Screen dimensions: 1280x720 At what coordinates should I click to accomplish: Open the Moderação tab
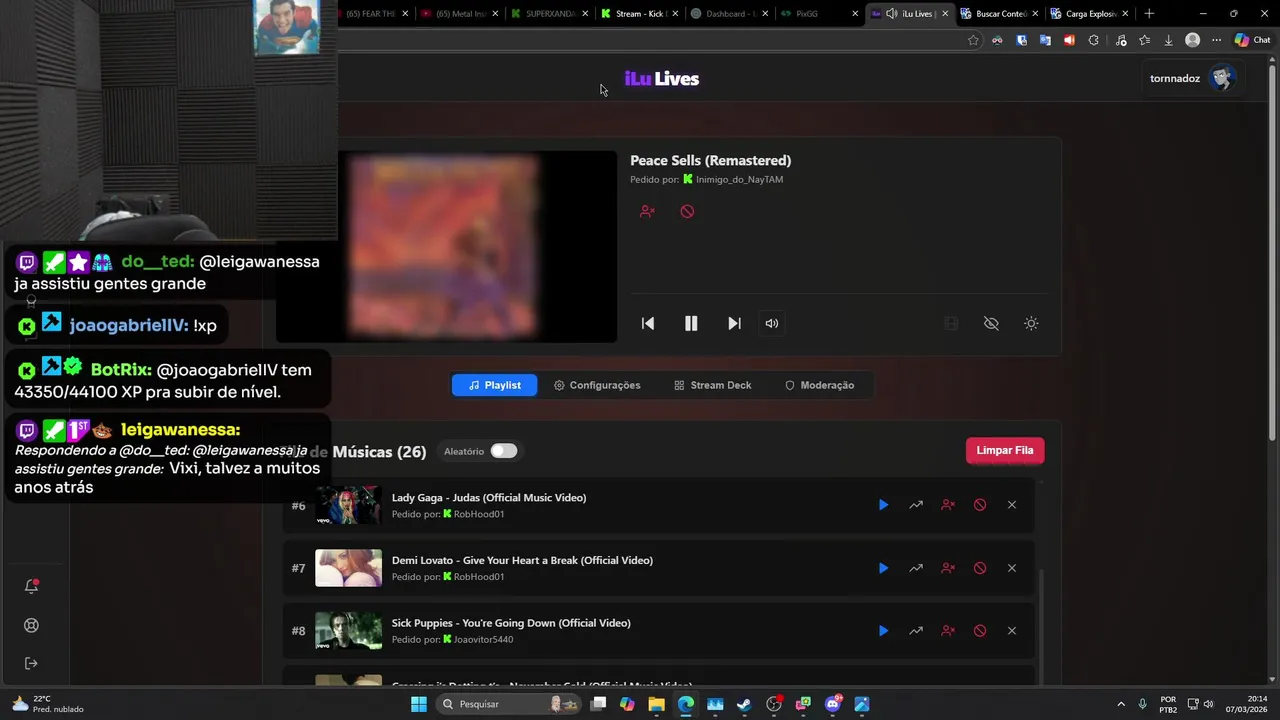pos(819,385)
